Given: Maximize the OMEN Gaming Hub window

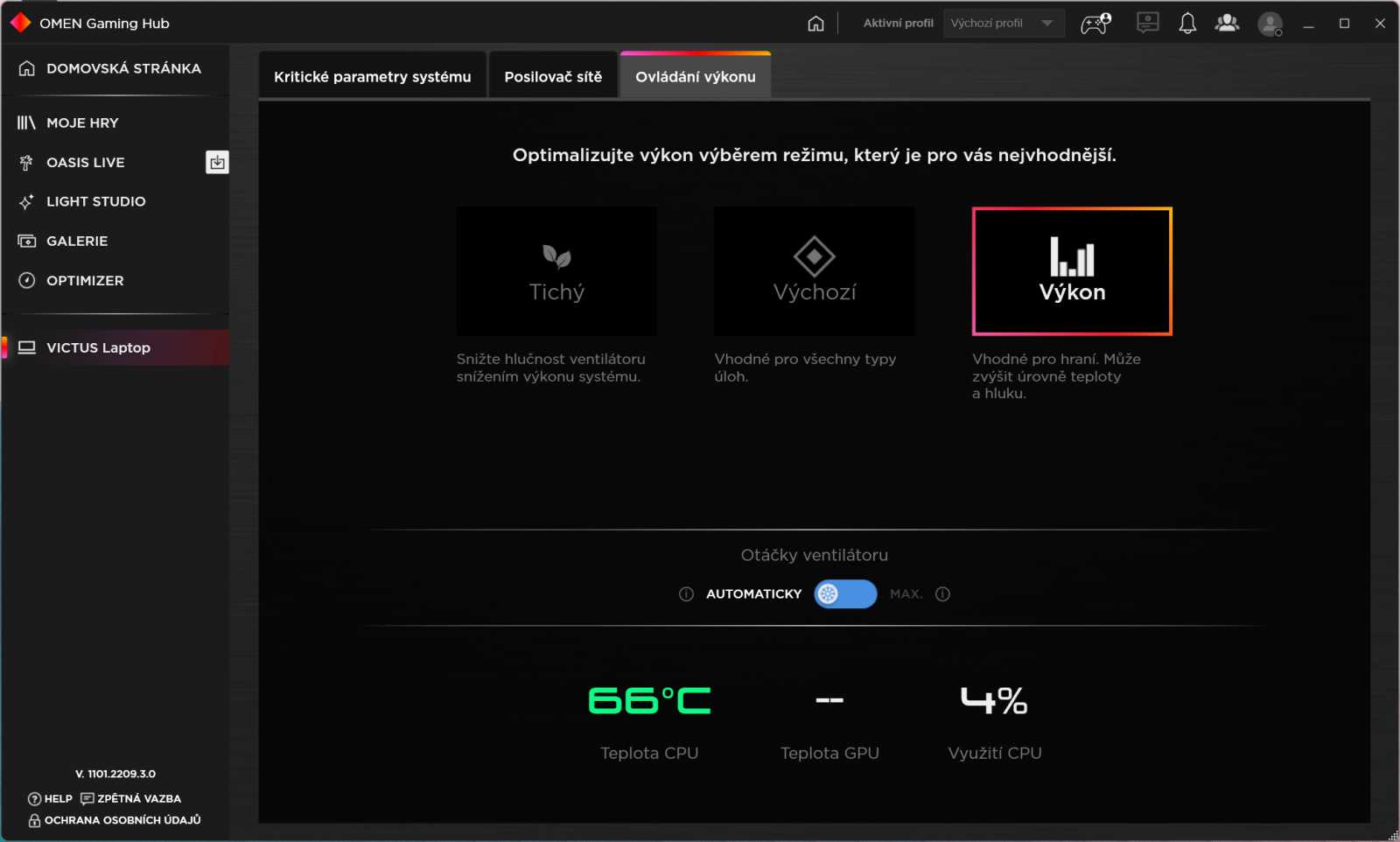Looking at the screenshot, I should [x=1344, y=24].
